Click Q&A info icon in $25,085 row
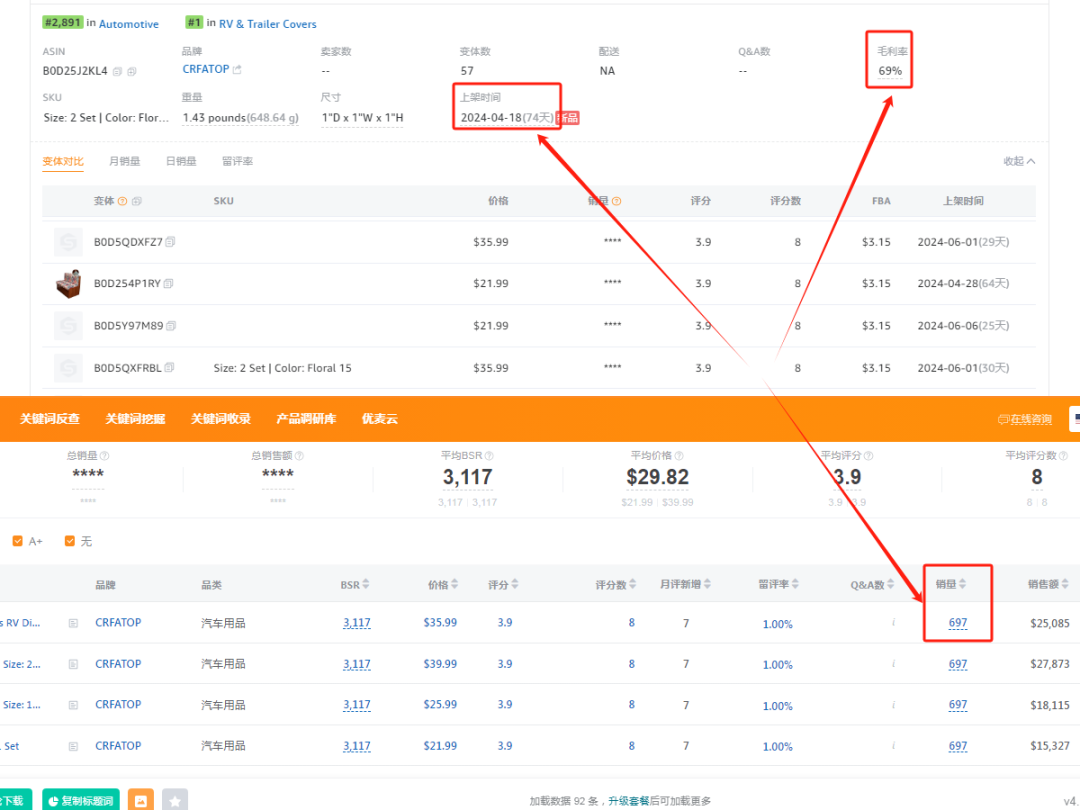Viewport: 1080px width, 810px height. point(893,623)
